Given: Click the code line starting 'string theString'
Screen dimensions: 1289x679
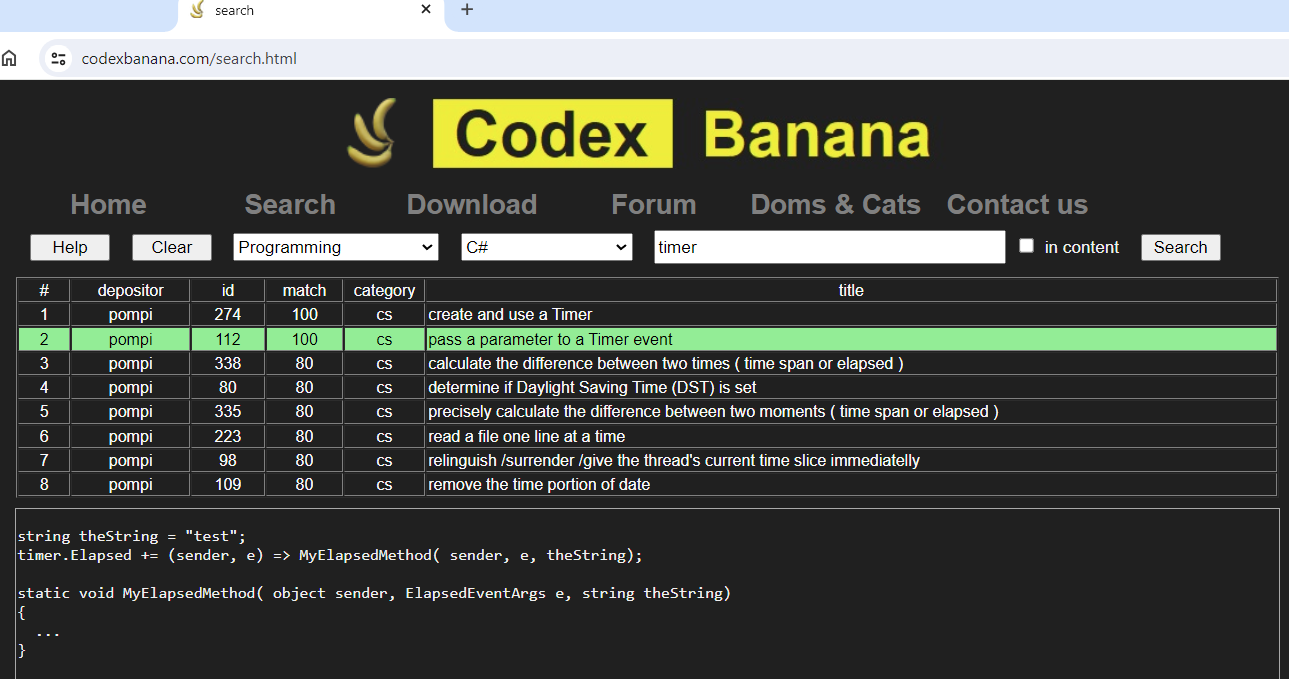Looking at the screenshot, I should tap(131, 536).
